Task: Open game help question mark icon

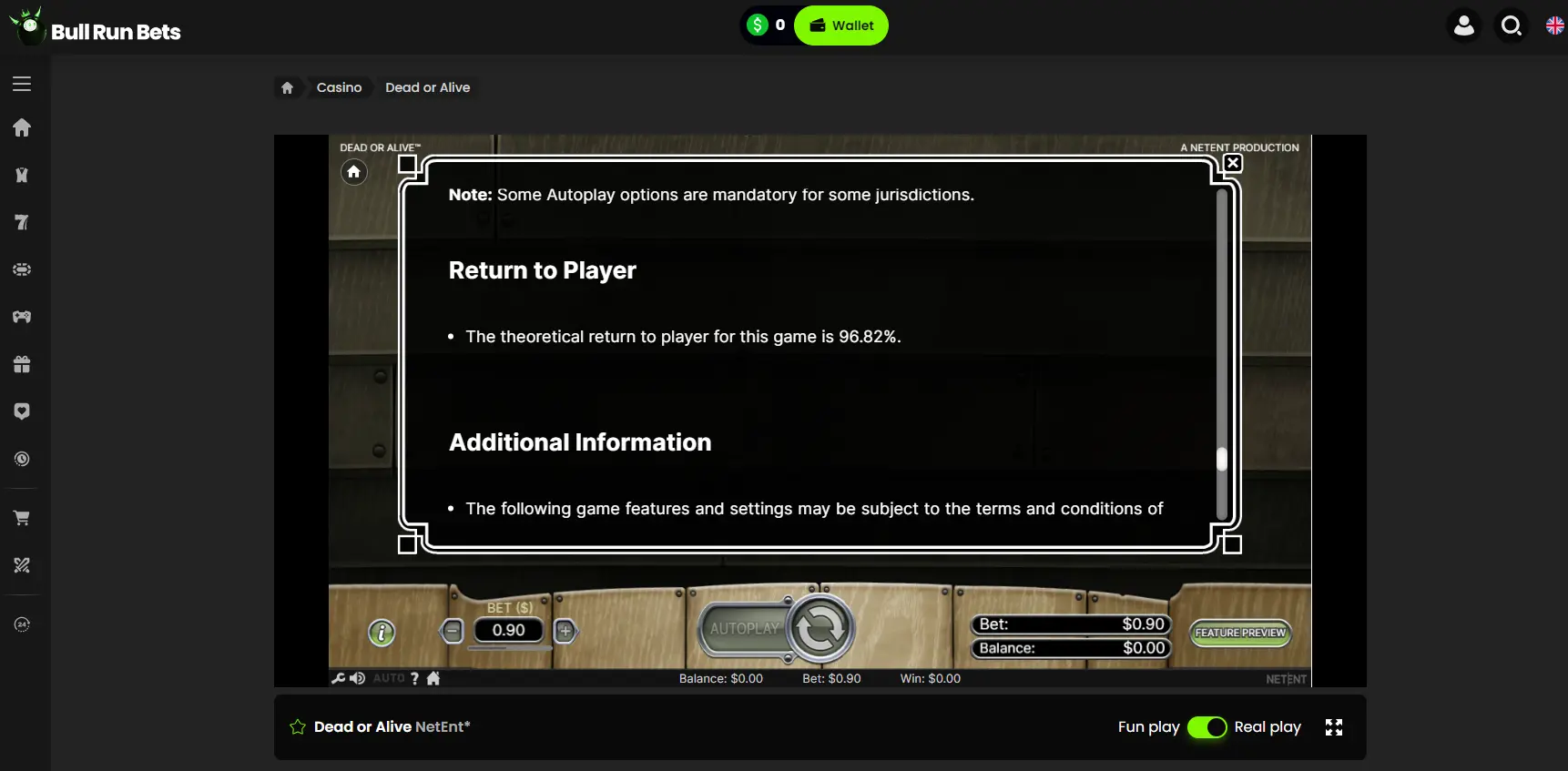Action: point(414,678)
